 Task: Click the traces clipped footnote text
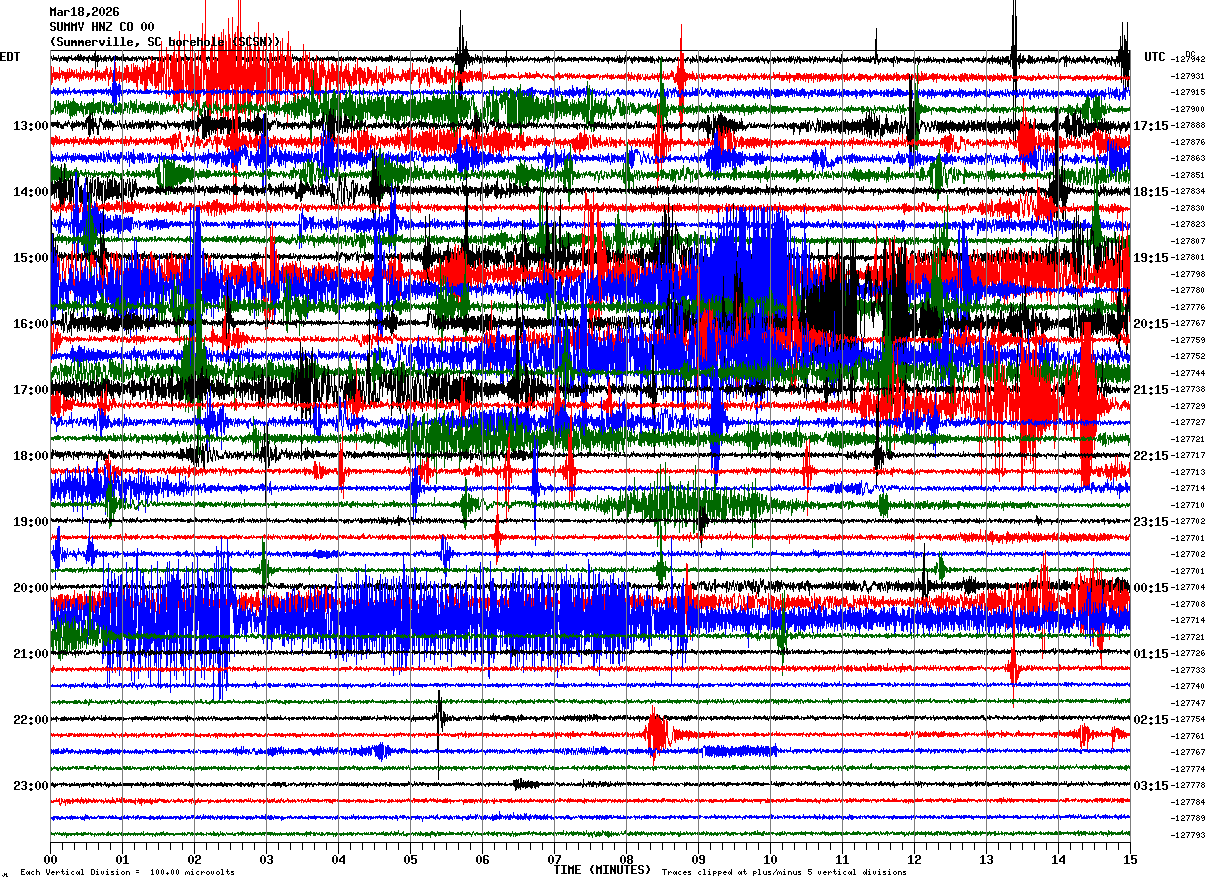(x=784, y=872)
